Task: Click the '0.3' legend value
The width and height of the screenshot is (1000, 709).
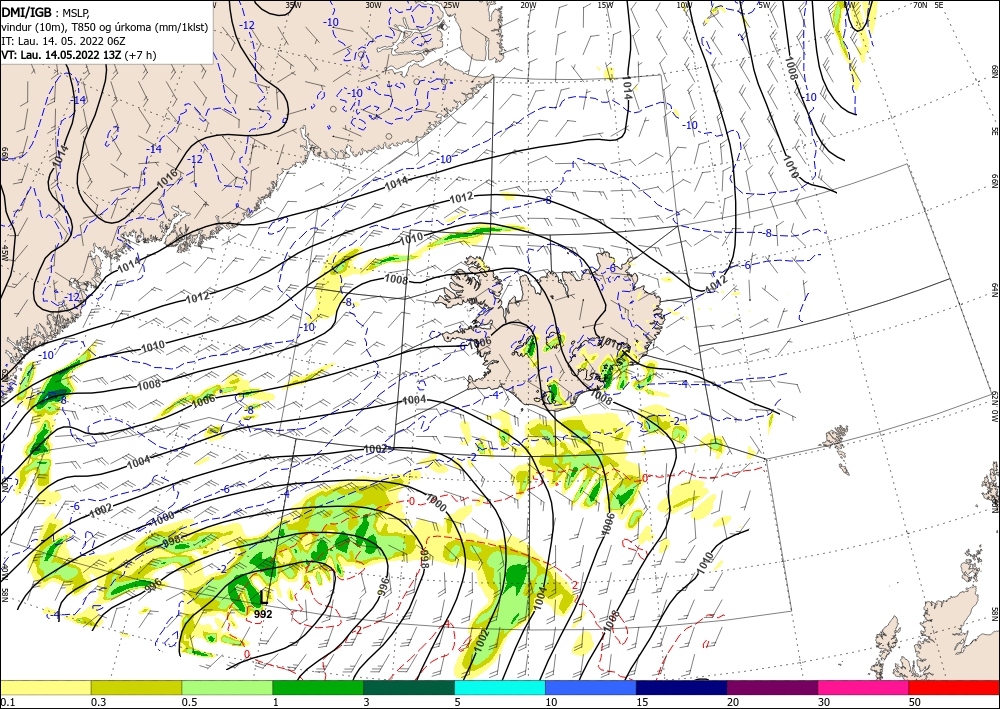Action: pos(98,702)
